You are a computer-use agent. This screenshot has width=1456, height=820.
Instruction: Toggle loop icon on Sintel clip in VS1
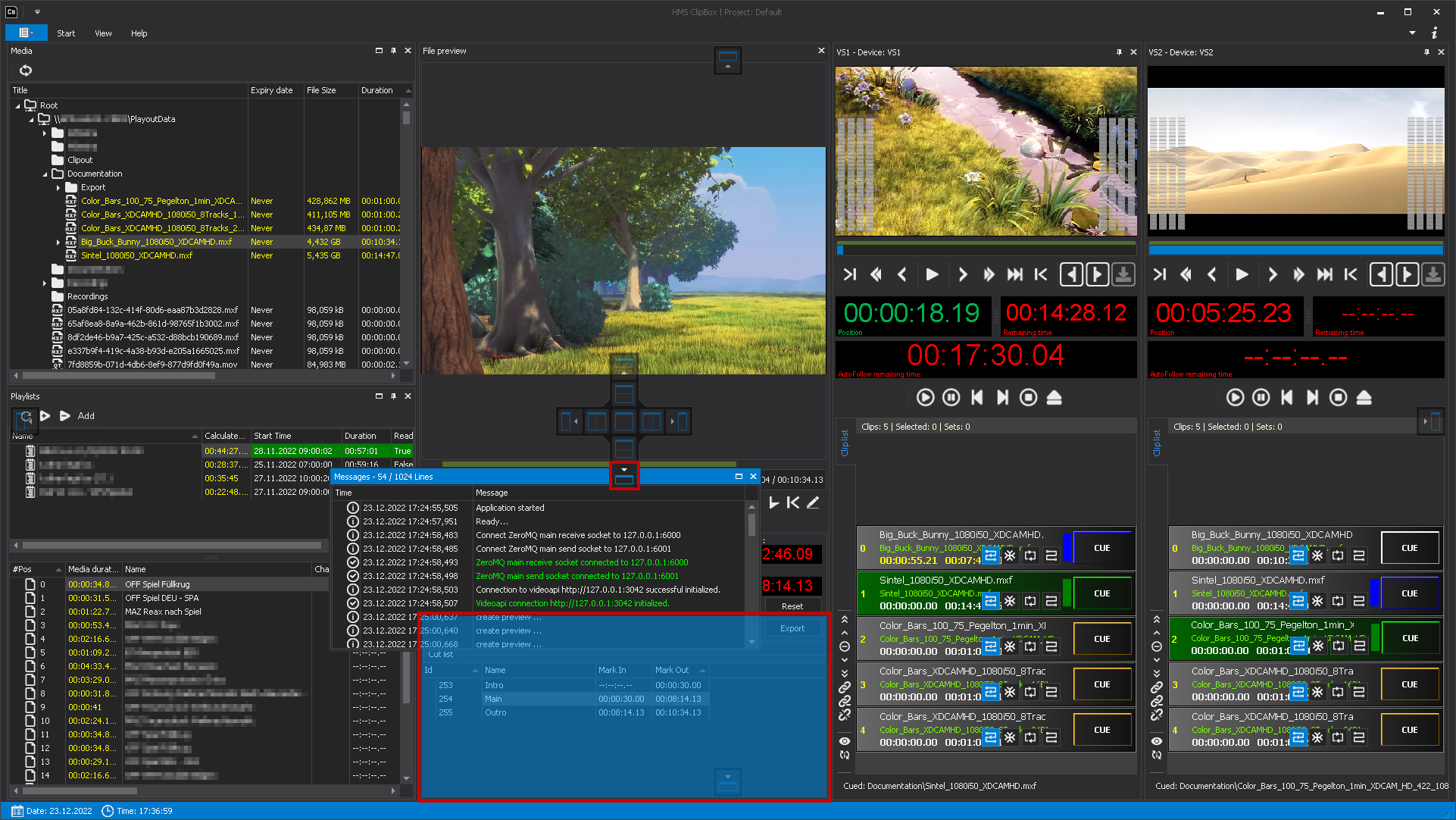pos(1030,602)
